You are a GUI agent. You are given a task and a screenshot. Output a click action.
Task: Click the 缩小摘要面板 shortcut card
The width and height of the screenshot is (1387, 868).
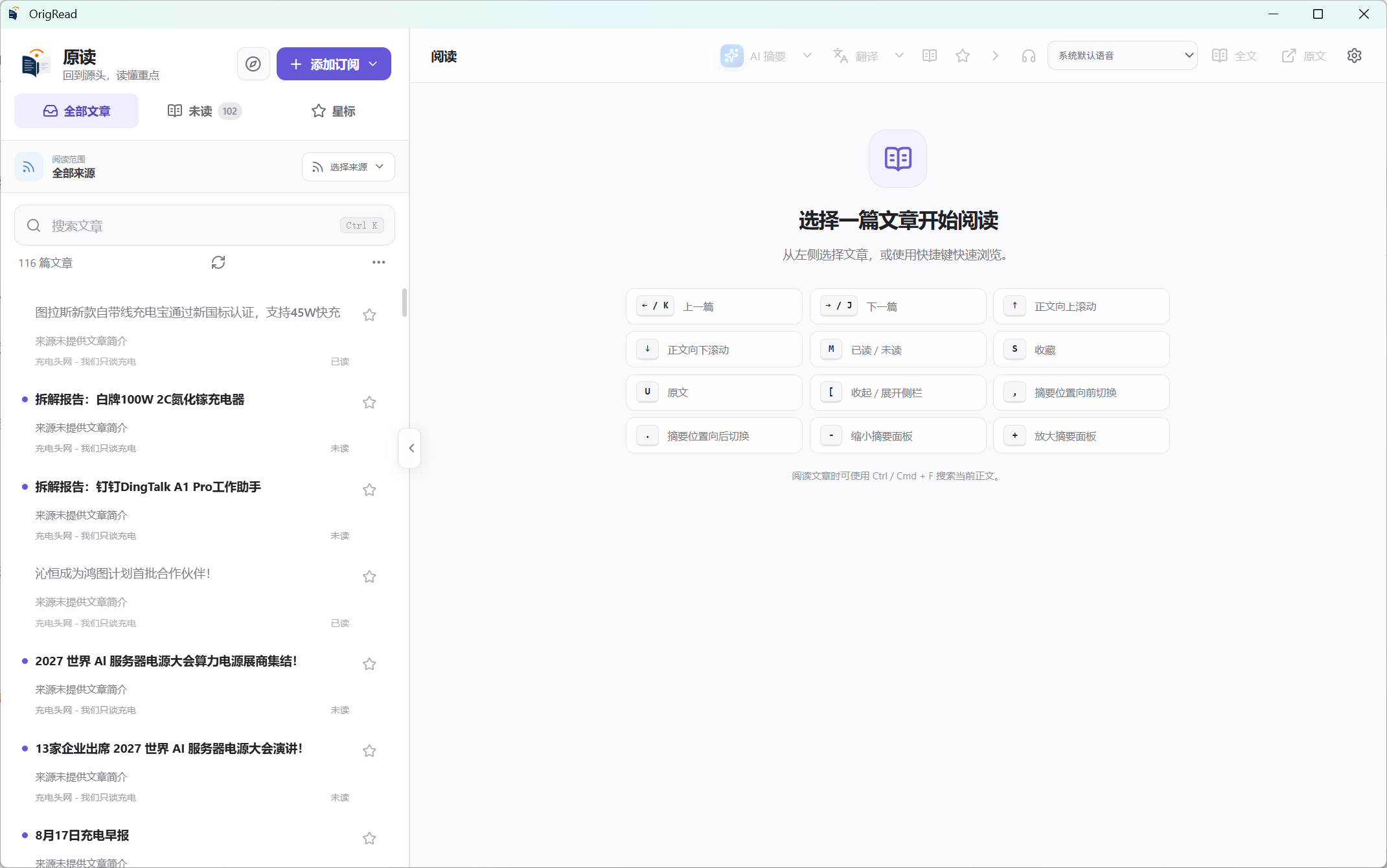(x=898, y=436)
